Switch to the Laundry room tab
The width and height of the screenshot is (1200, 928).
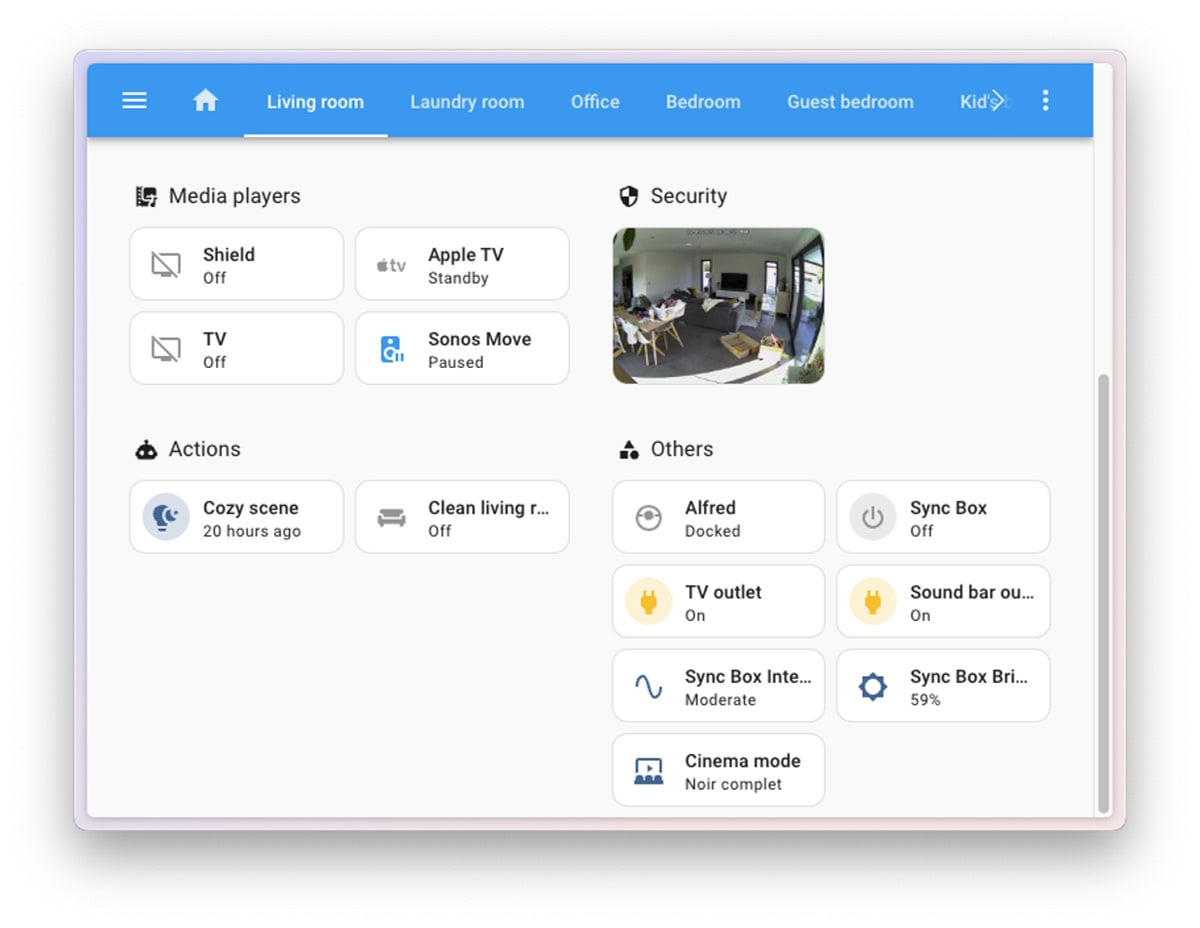466,102
